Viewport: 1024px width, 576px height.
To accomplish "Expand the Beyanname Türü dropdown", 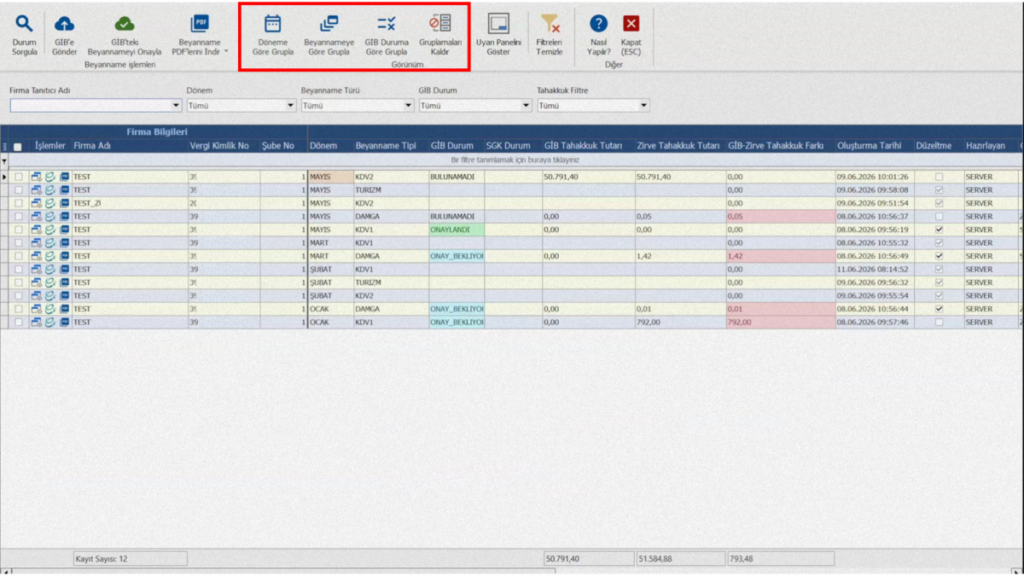I will pos(408,105).
